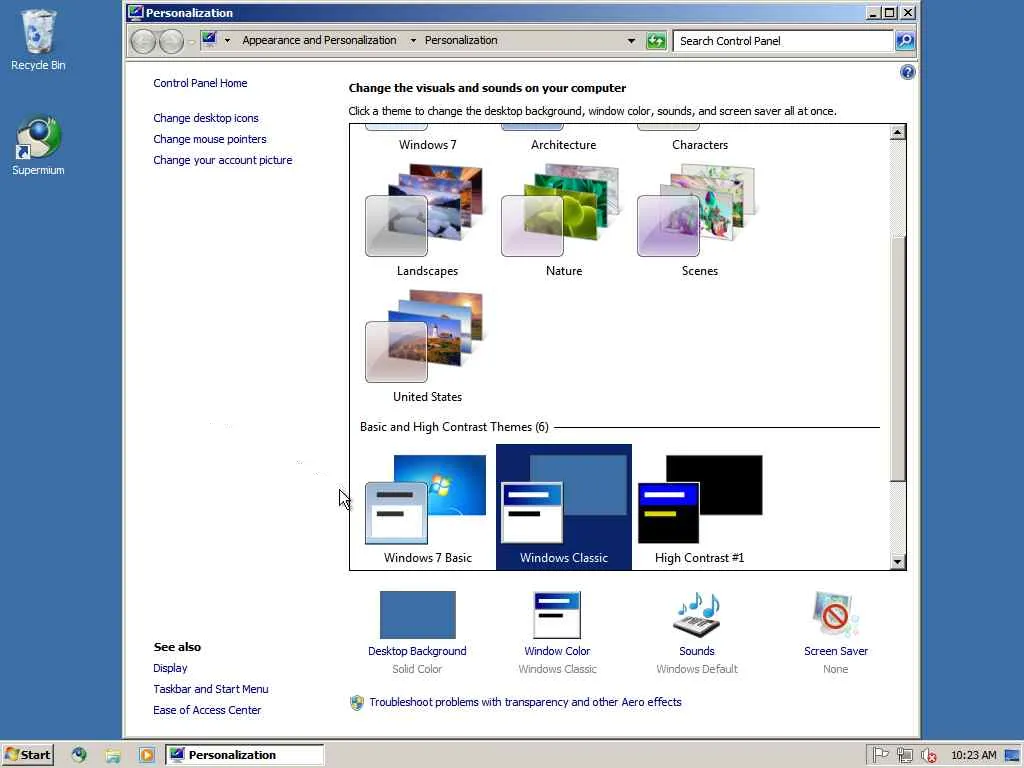Click the Control Panel address bar icon
The height and width of the screenshot is (768, 1024).
(x=209, y=40)
